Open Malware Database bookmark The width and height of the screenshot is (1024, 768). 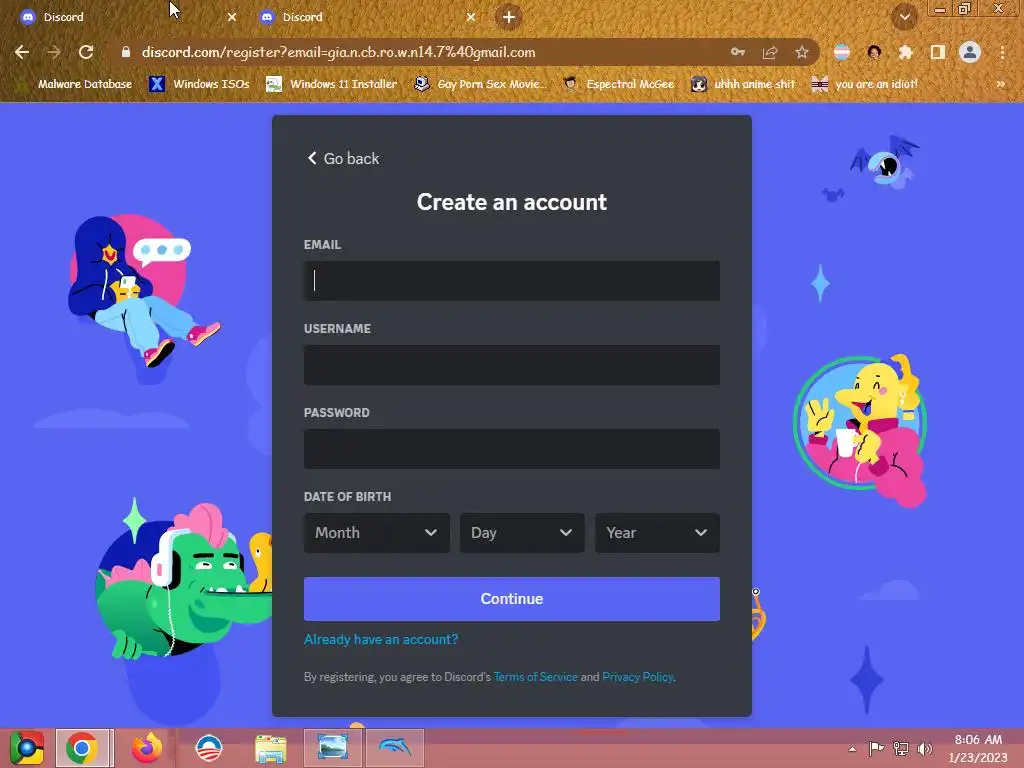pos(74,84)
